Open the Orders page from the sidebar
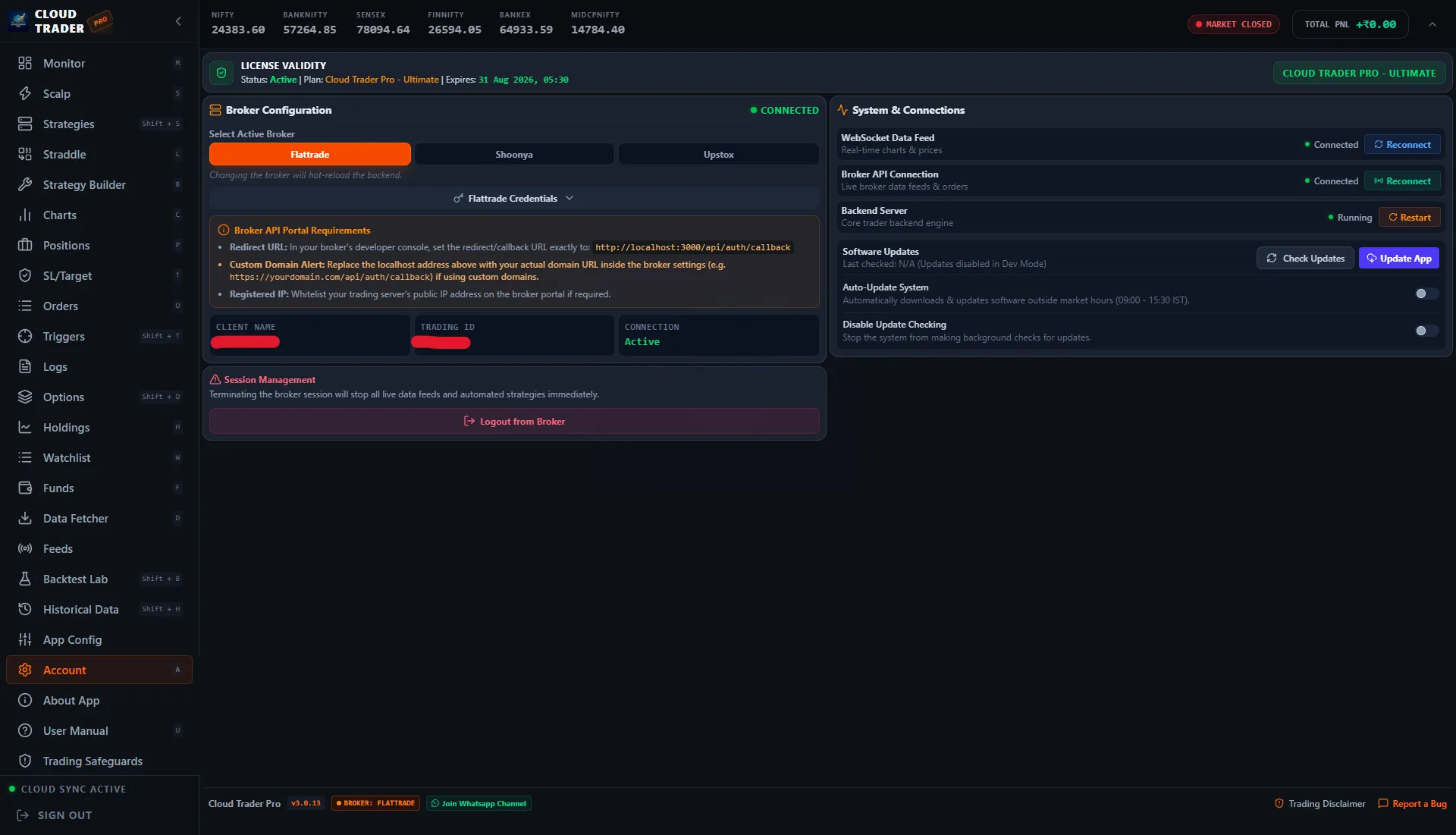 point(99,306)
